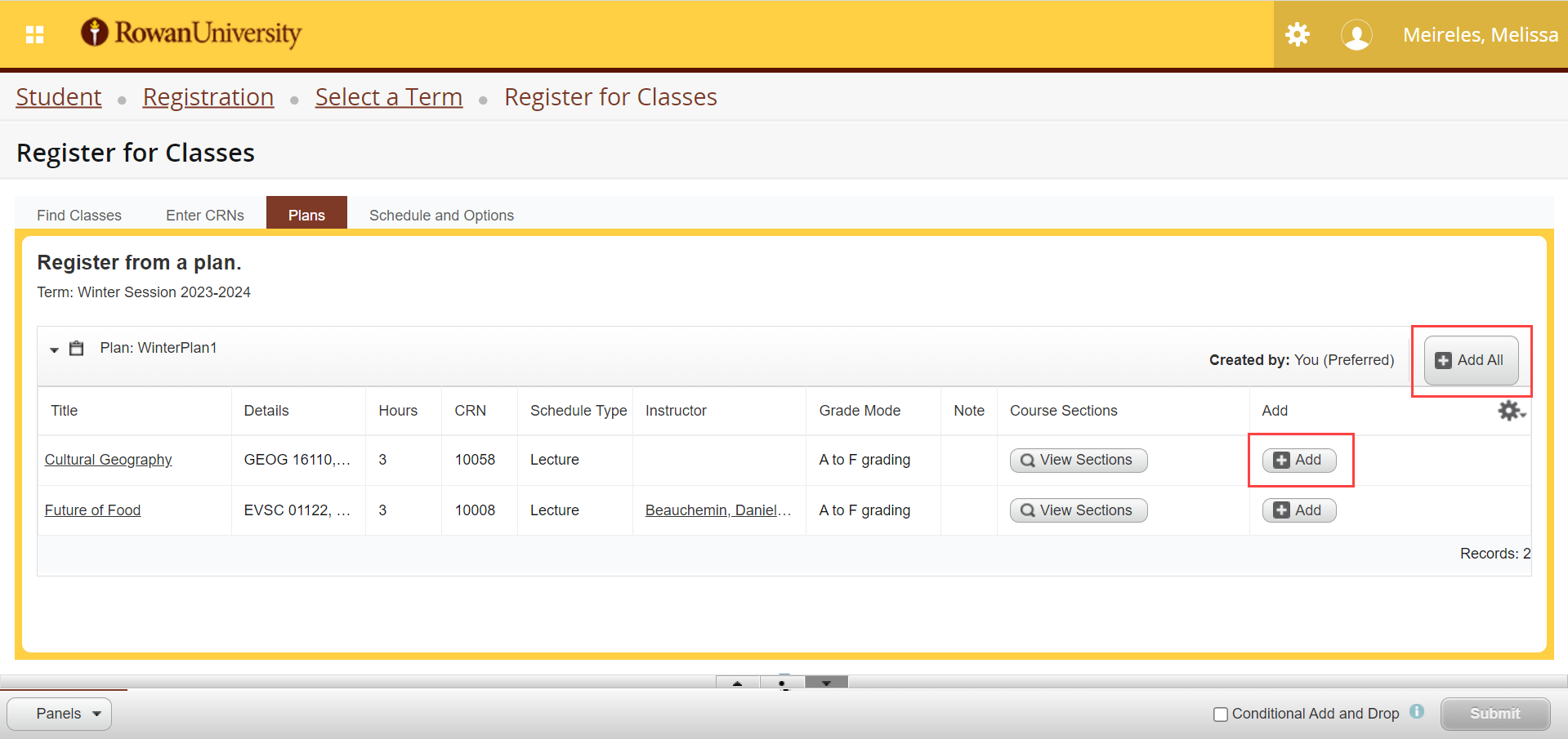
Task: Click the panel divider down arrow
Action: [x=826, y=683]
